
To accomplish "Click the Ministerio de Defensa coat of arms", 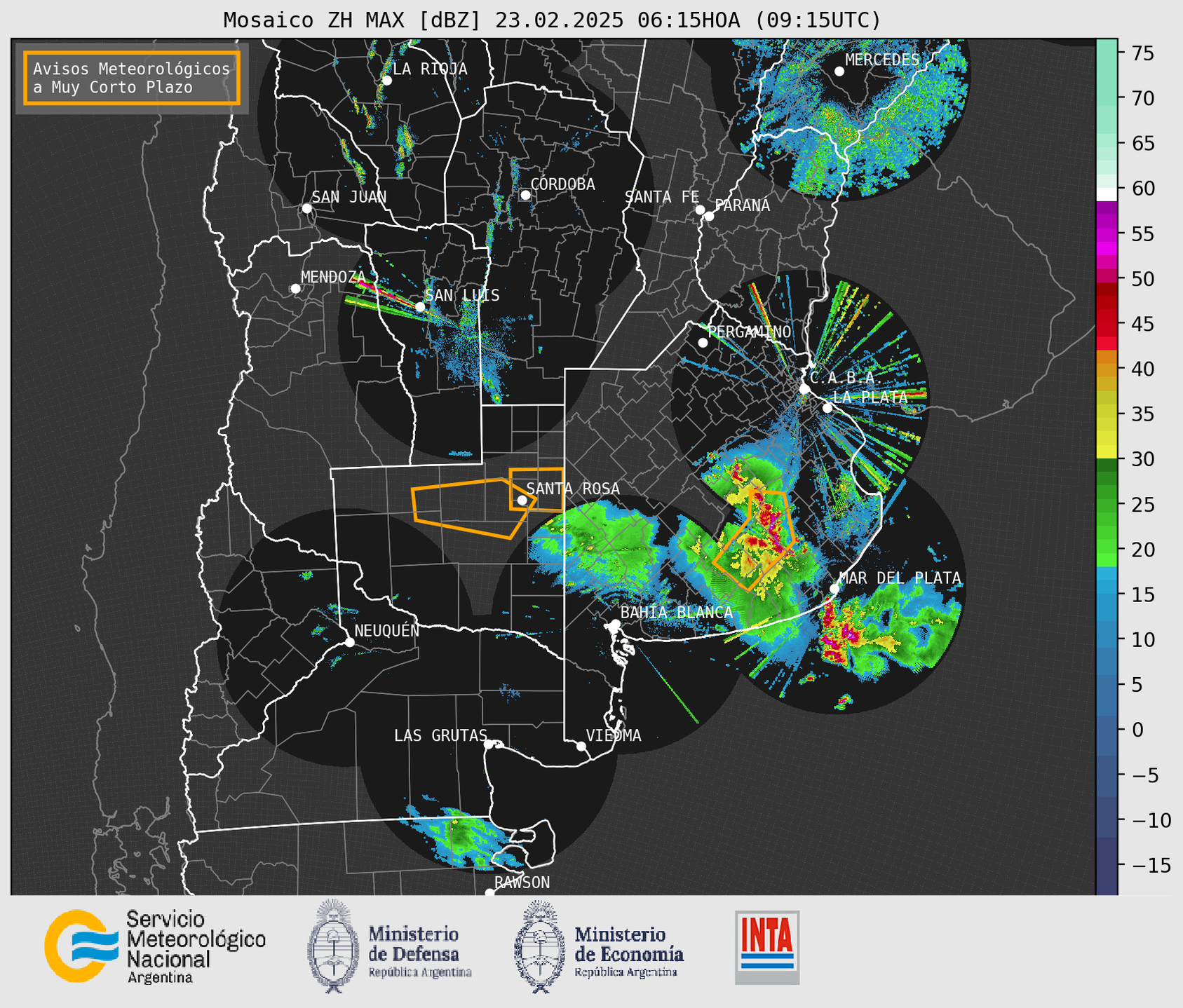I will (x=333, y=946).
